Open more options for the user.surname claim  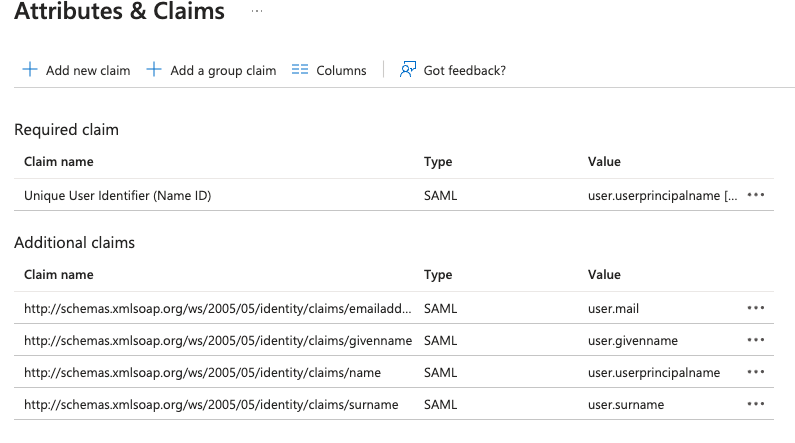click(755, 404)
